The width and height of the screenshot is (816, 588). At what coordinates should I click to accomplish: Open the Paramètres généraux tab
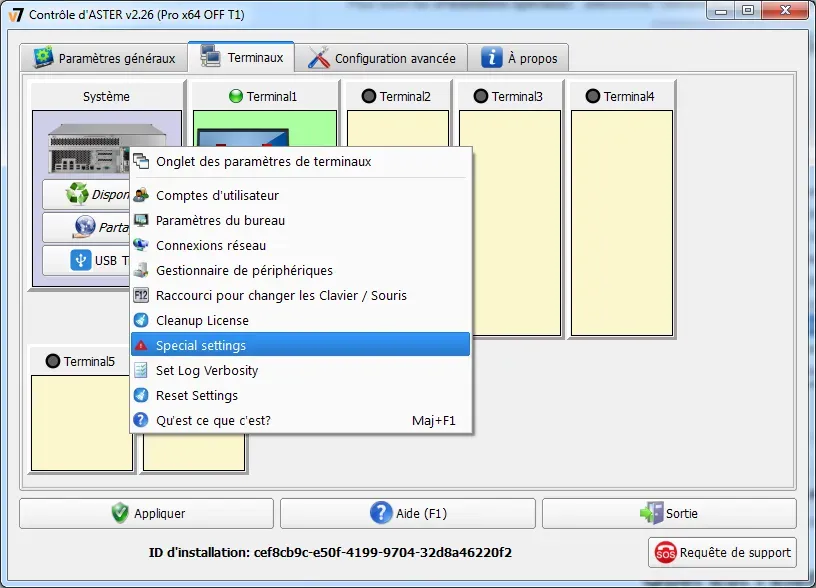tap(105, 58)
